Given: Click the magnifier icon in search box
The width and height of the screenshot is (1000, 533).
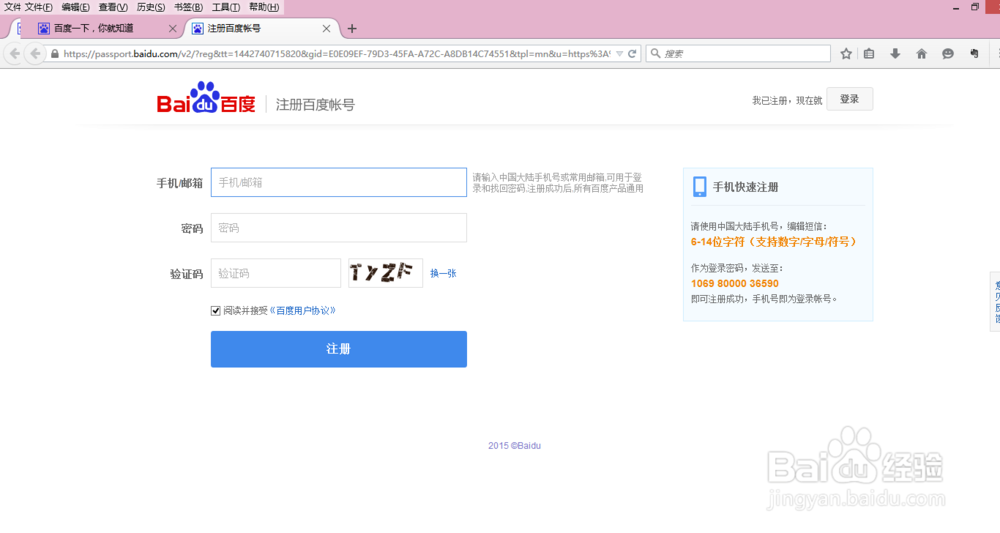Looking at the screenshot, I should coord(655,54).
